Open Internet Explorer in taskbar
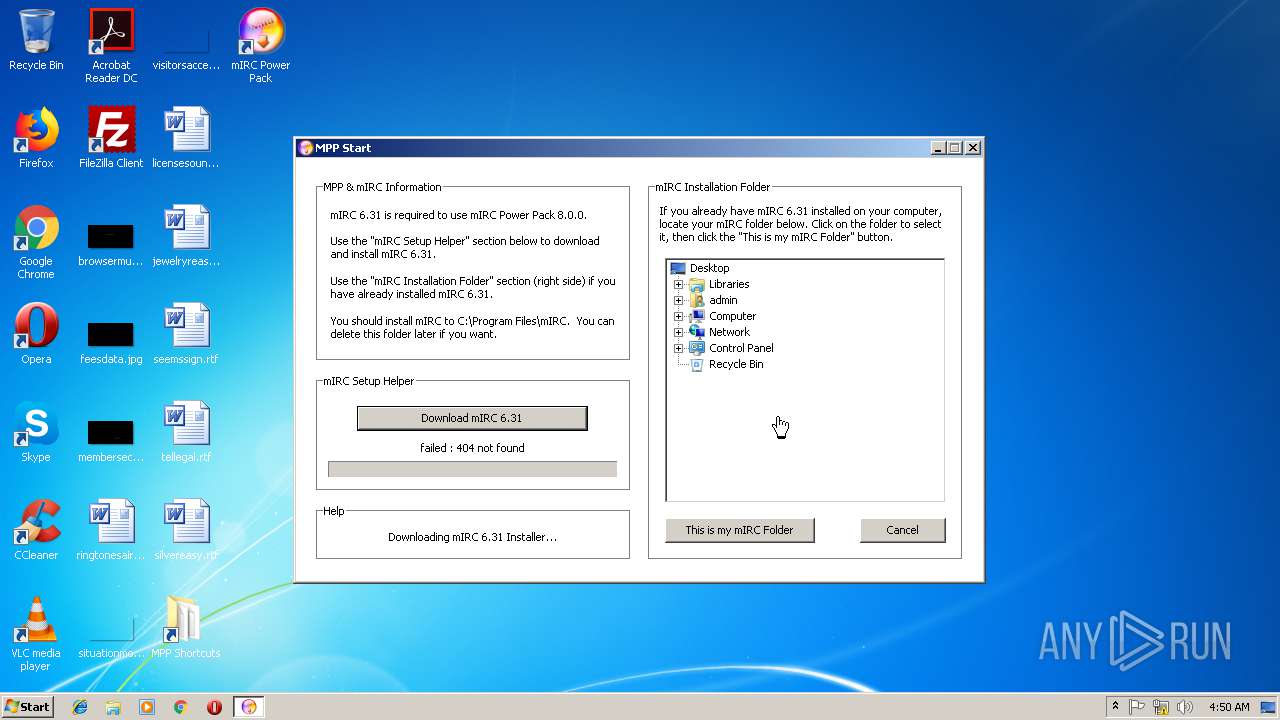This screenshot has height=720, width=1280. click(80, 707)
